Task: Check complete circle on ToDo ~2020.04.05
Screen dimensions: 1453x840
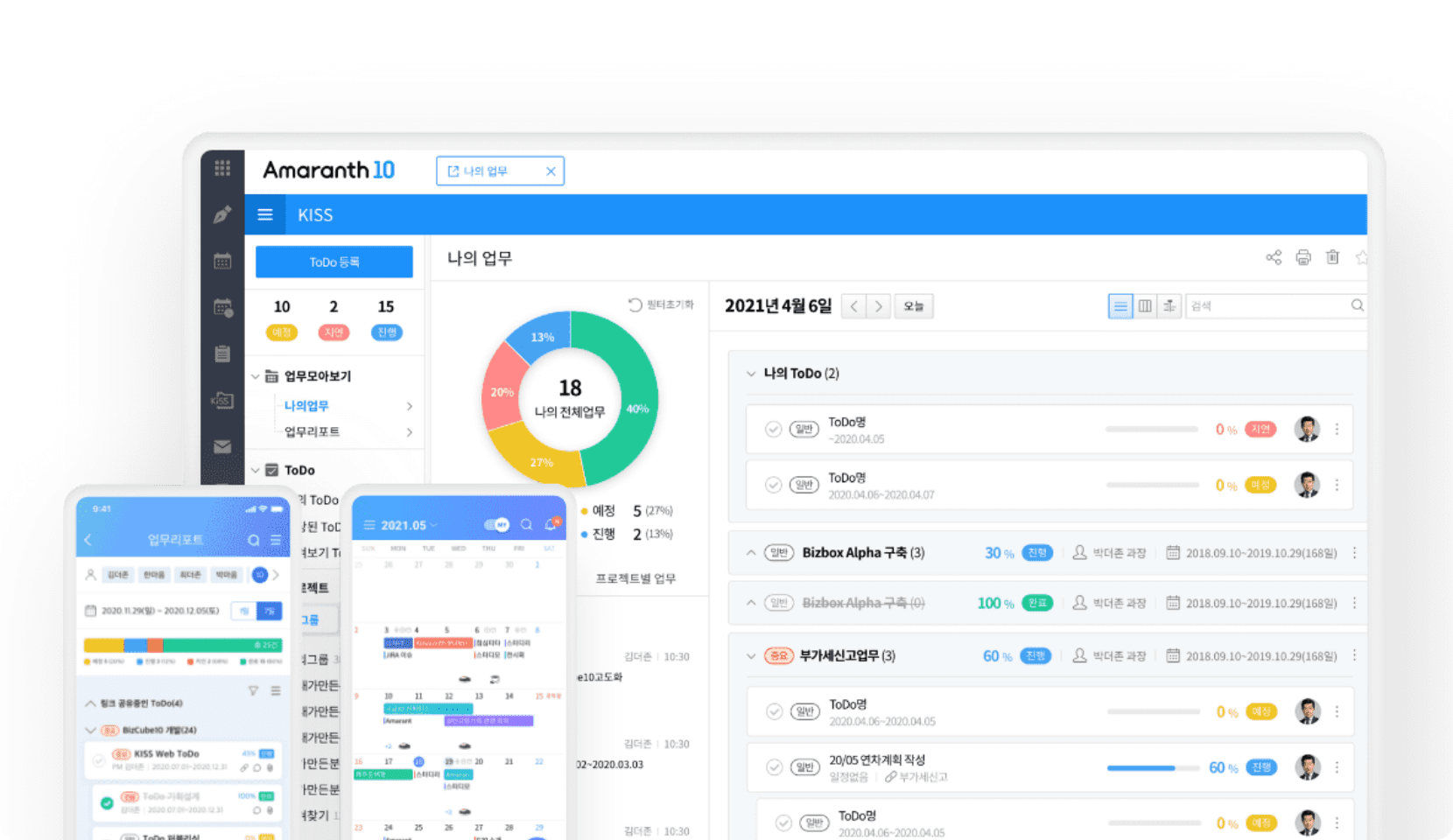Action: 773,429
